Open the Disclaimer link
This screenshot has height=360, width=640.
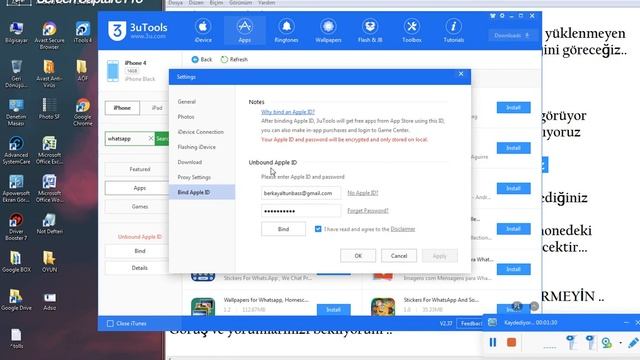pos(403,229)
